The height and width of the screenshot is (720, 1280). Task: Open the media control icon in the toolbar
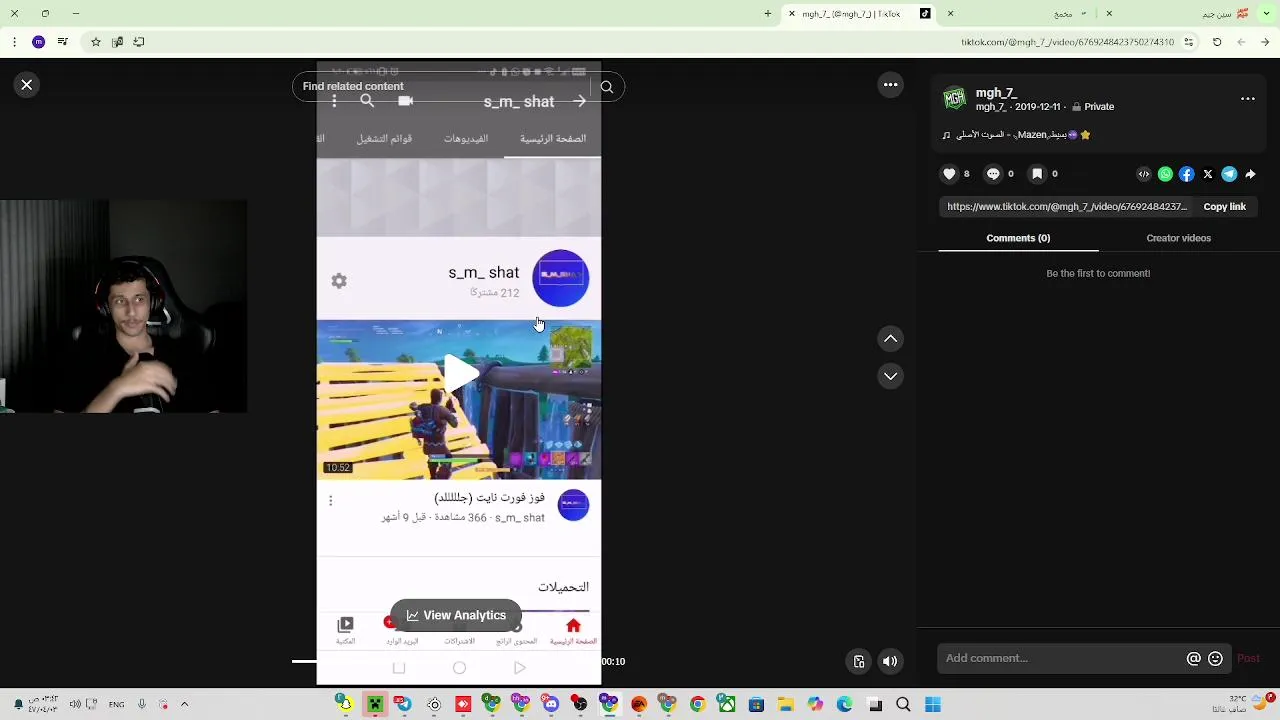coord(63,42)
